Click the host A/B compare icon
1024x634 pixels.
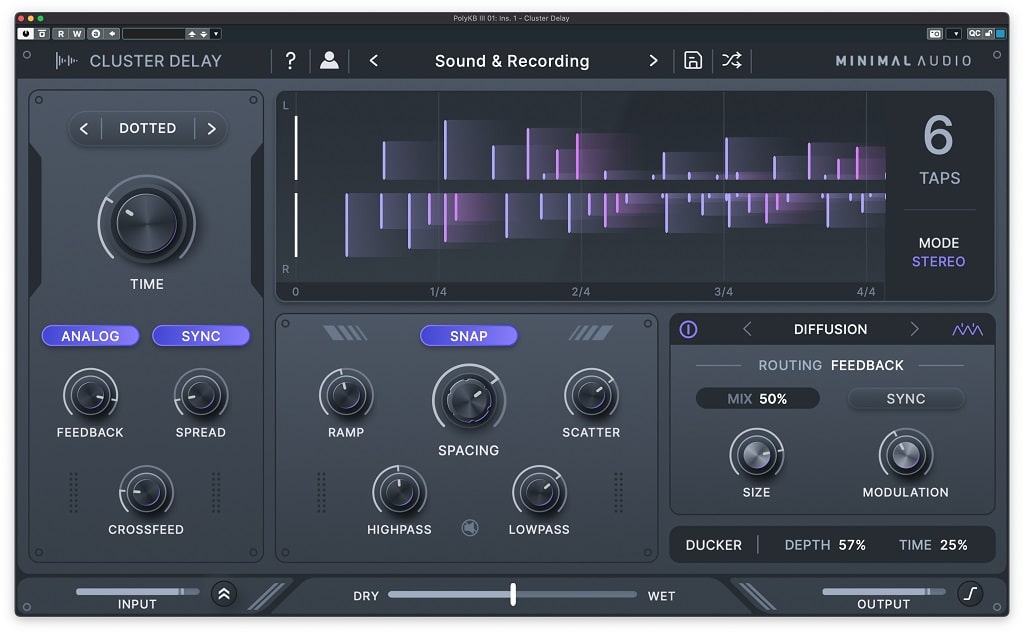96,33
